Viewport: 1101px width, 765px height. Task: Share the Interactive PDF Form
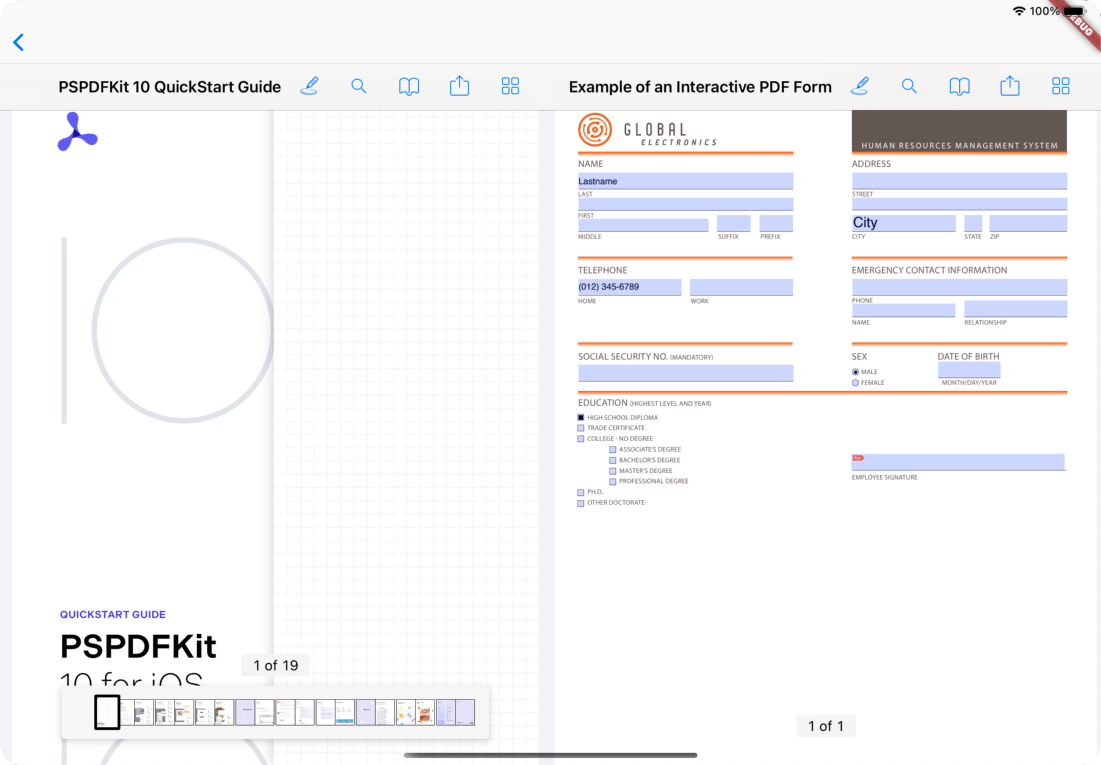(1010, 86)
